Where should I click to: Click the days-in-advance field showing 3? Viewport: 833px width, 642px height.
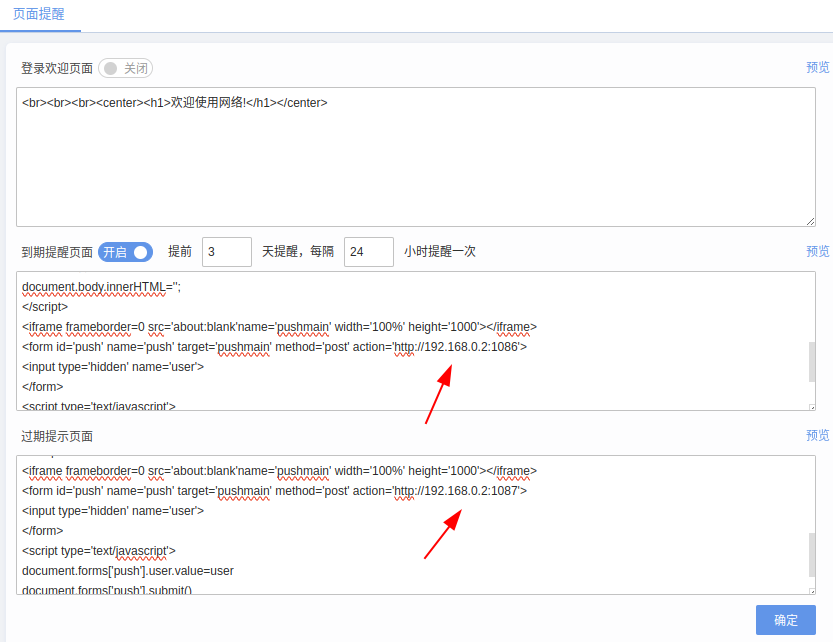pyautogui.click(x=226, y=252)
